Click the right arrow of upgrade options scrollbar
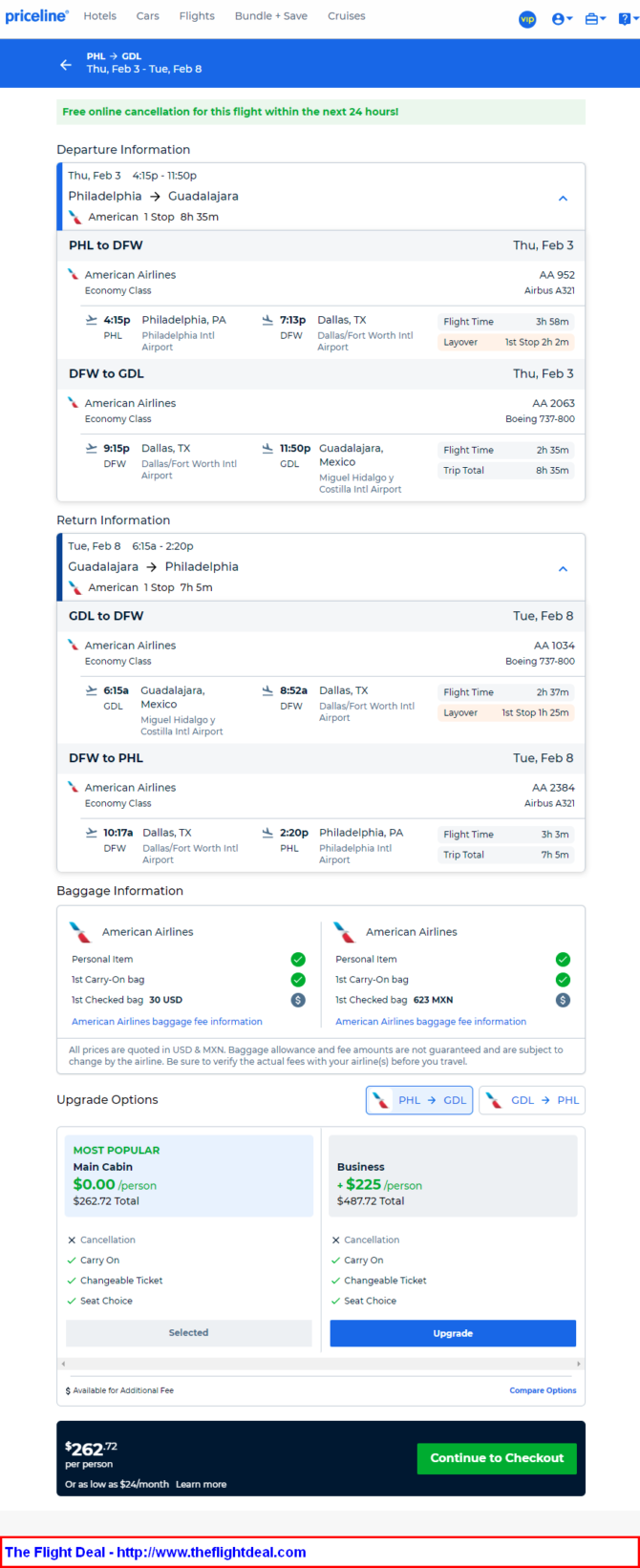Screen dimensions: 640x1568 [579, 1364]
